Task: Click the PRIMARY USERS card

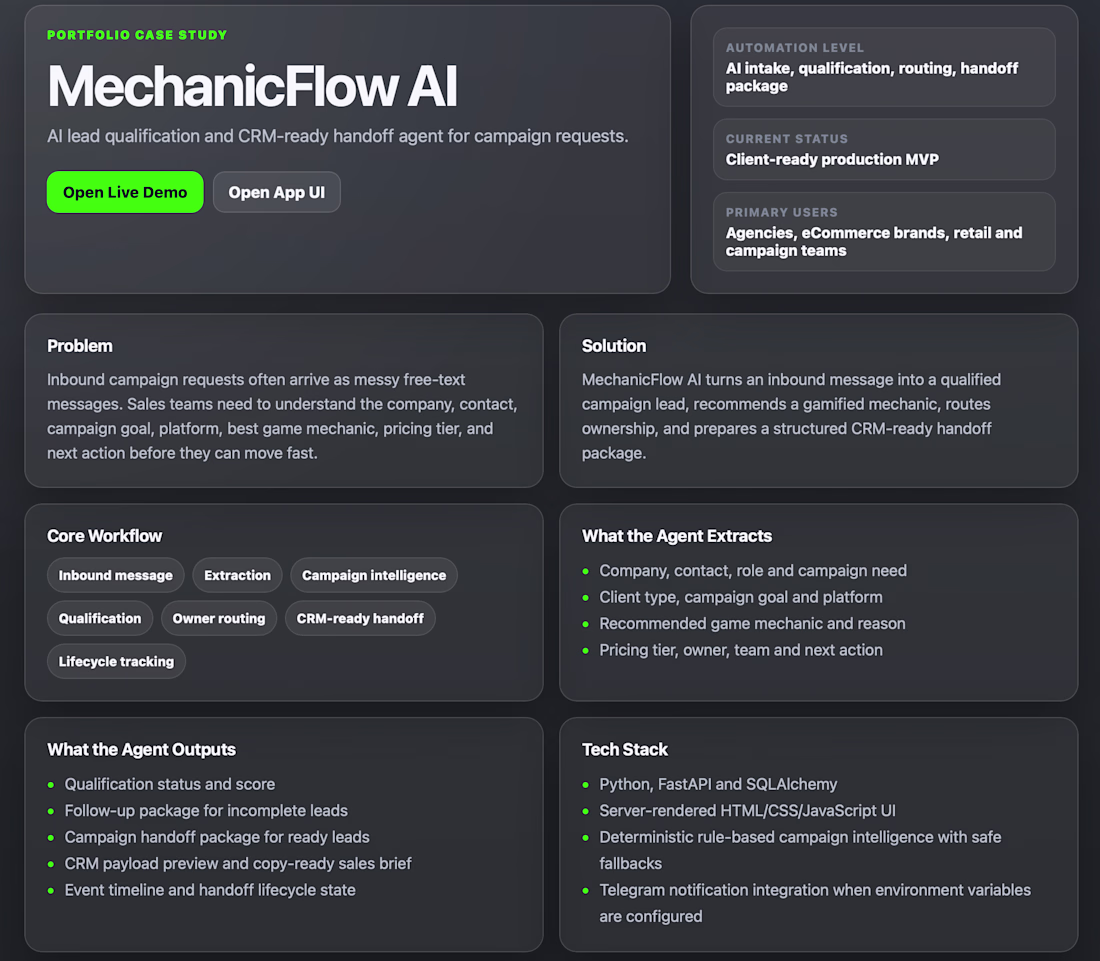Action: [x=884, y=231]
